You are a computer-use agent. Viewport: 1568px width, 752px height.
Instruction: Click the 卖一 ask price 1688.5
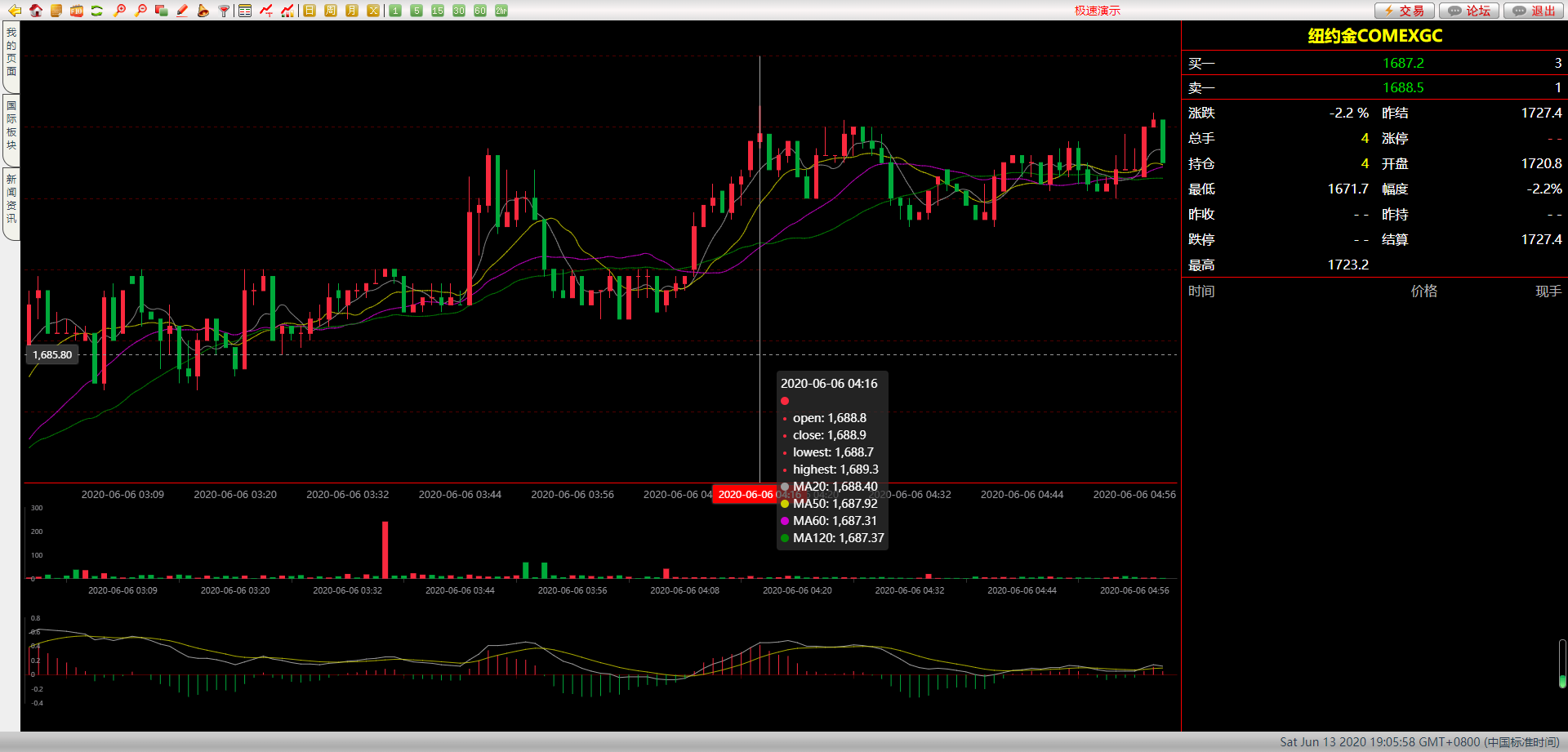pos(1403,87)
